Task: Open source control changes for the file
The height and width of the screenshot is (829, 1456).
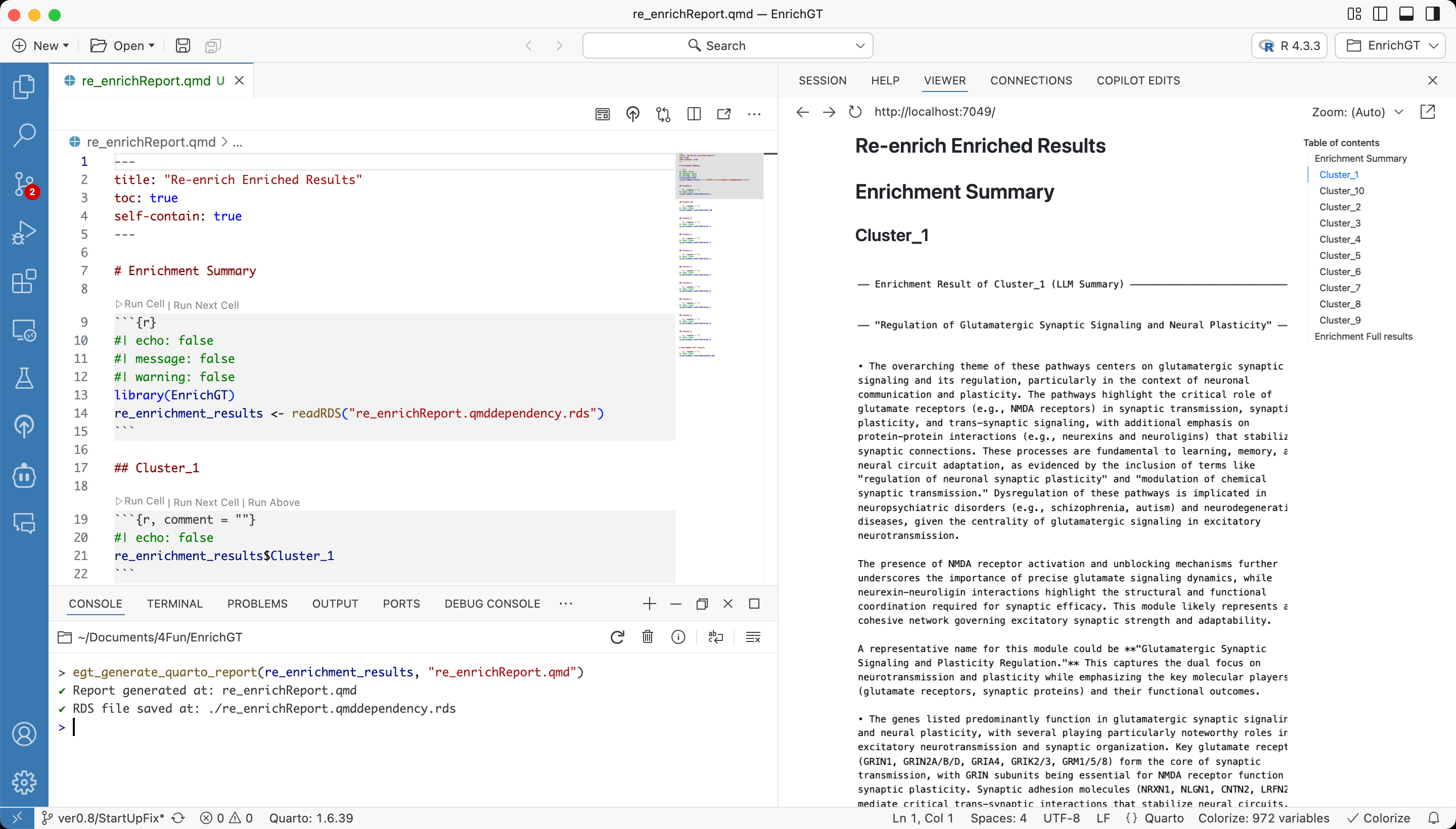Action: (663, 114)
